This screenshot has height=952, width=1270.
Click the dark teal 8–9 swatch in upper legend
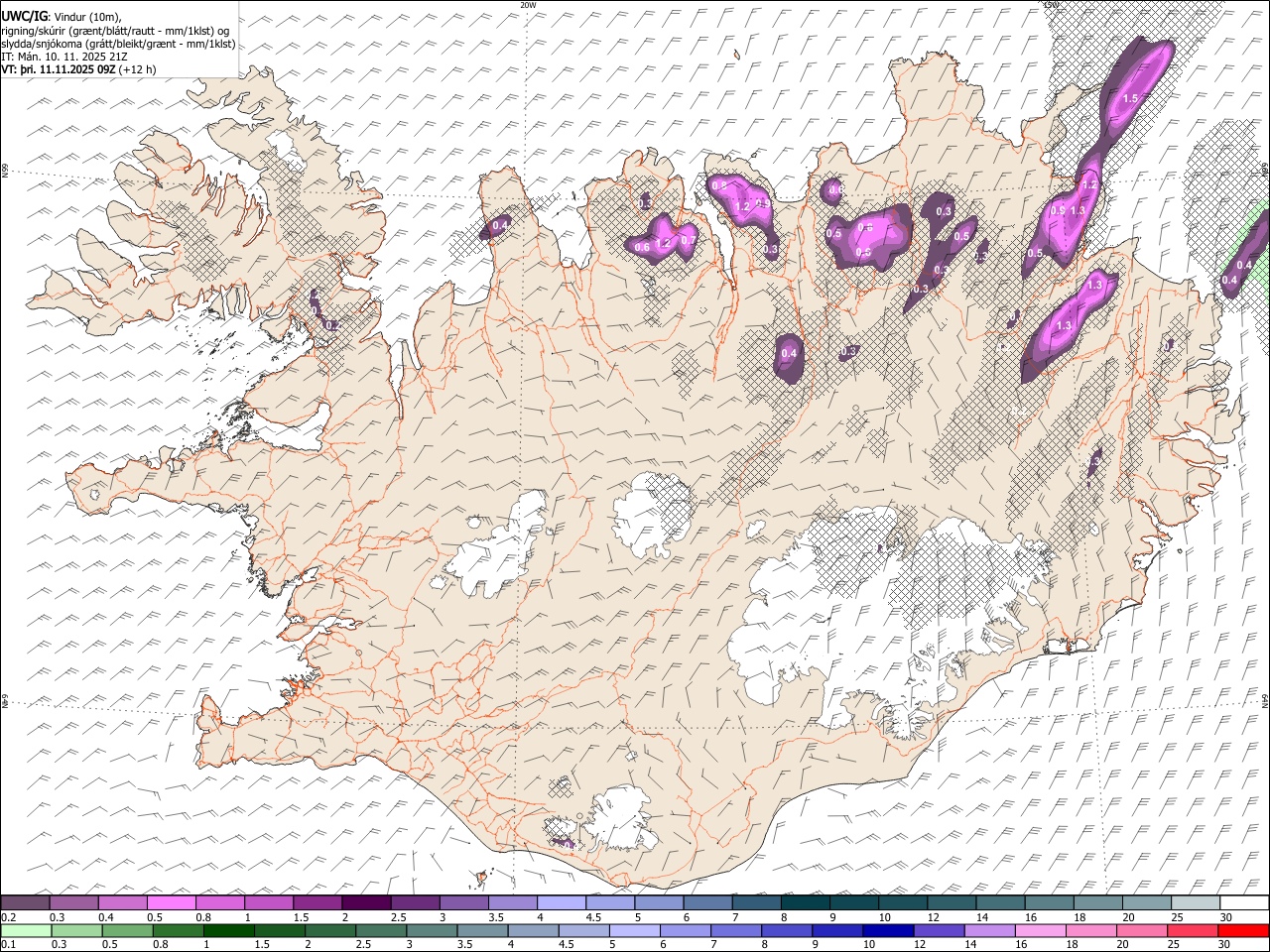click(x=805, y=903)
